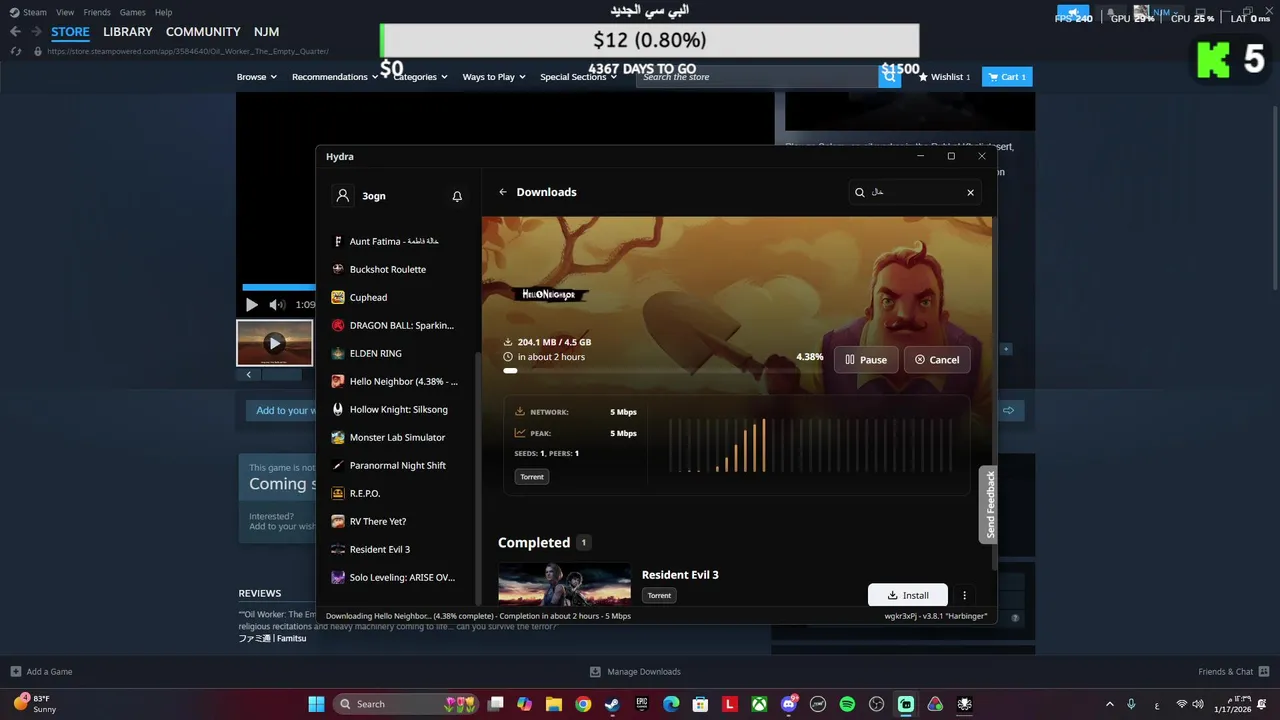Click the Hello Neighbor Torrent tag
This screenshot has height=720, width=1280.
[532, 477]
